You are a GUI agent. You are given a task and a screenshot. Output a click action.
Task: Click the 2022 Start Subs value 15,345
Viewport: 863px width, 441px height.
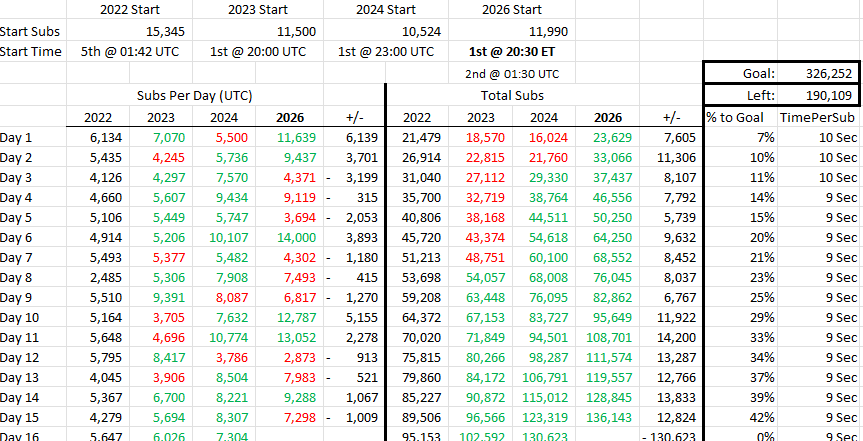pyautogui.click(x=129, y=31)
